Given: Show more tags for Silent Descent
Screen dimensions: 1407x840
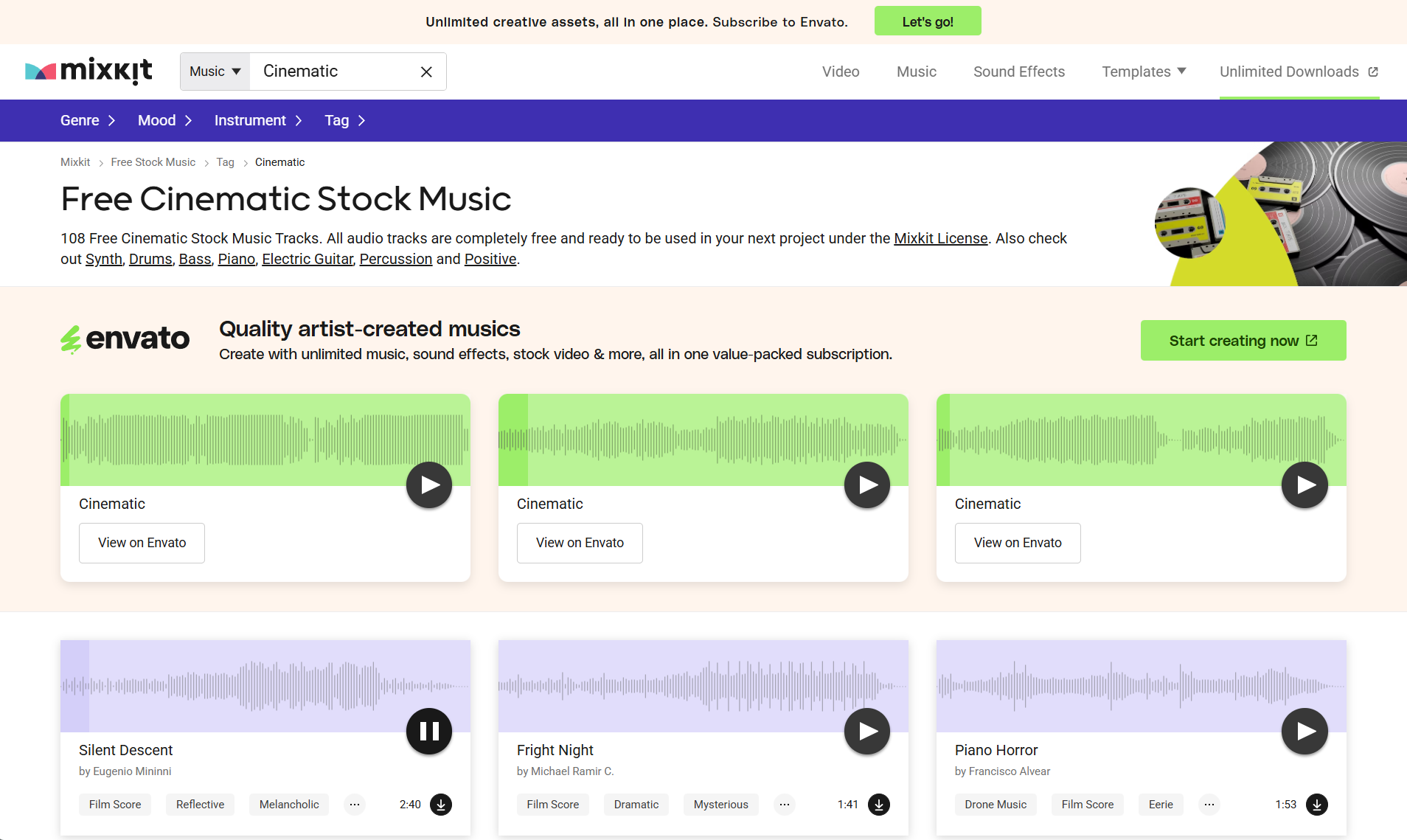Looking at the screenshot, I should (355, 805).
